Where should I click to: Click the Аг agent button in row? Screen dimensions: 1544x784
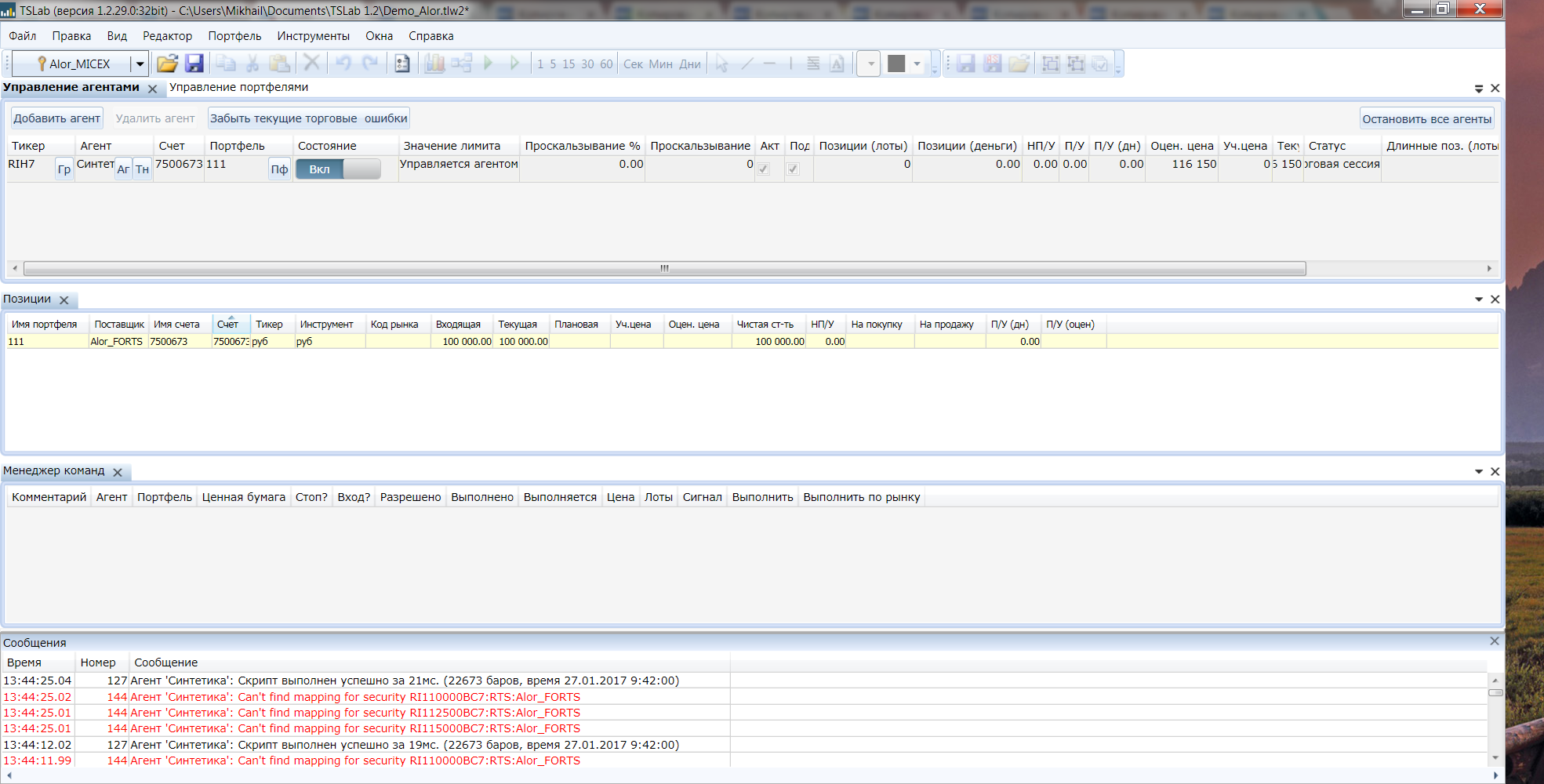point(123,169)
